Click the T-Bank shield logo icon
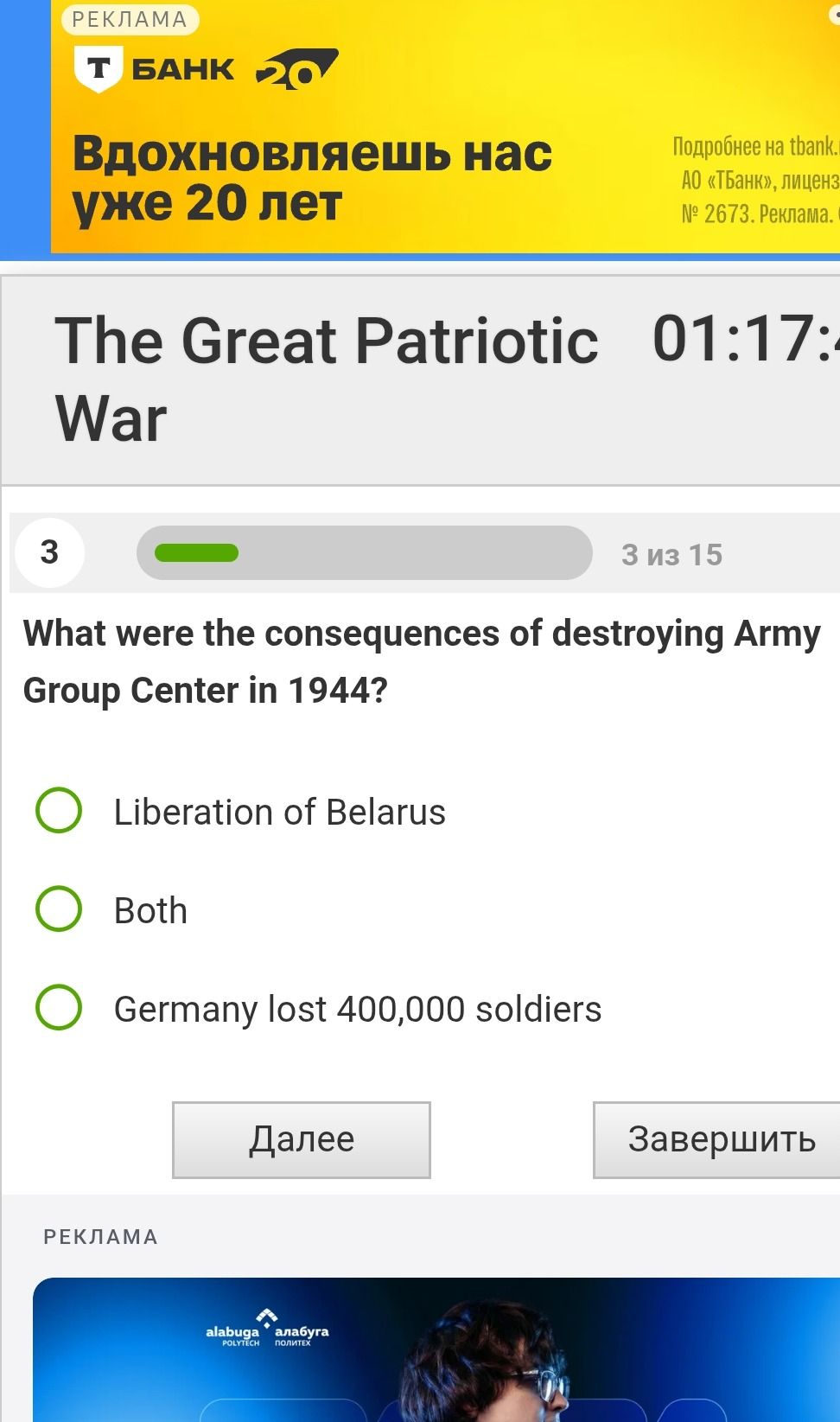 [x=99, y=70]
